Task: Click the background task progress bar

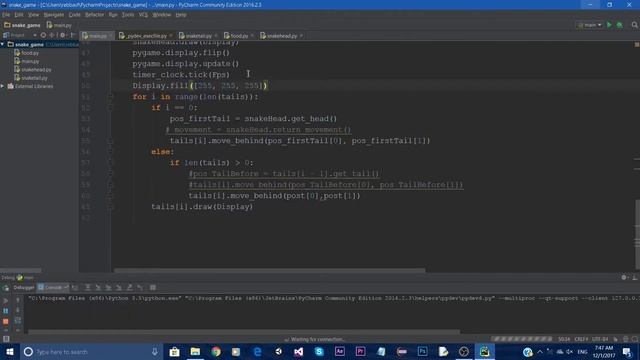Action: [521, 339]
